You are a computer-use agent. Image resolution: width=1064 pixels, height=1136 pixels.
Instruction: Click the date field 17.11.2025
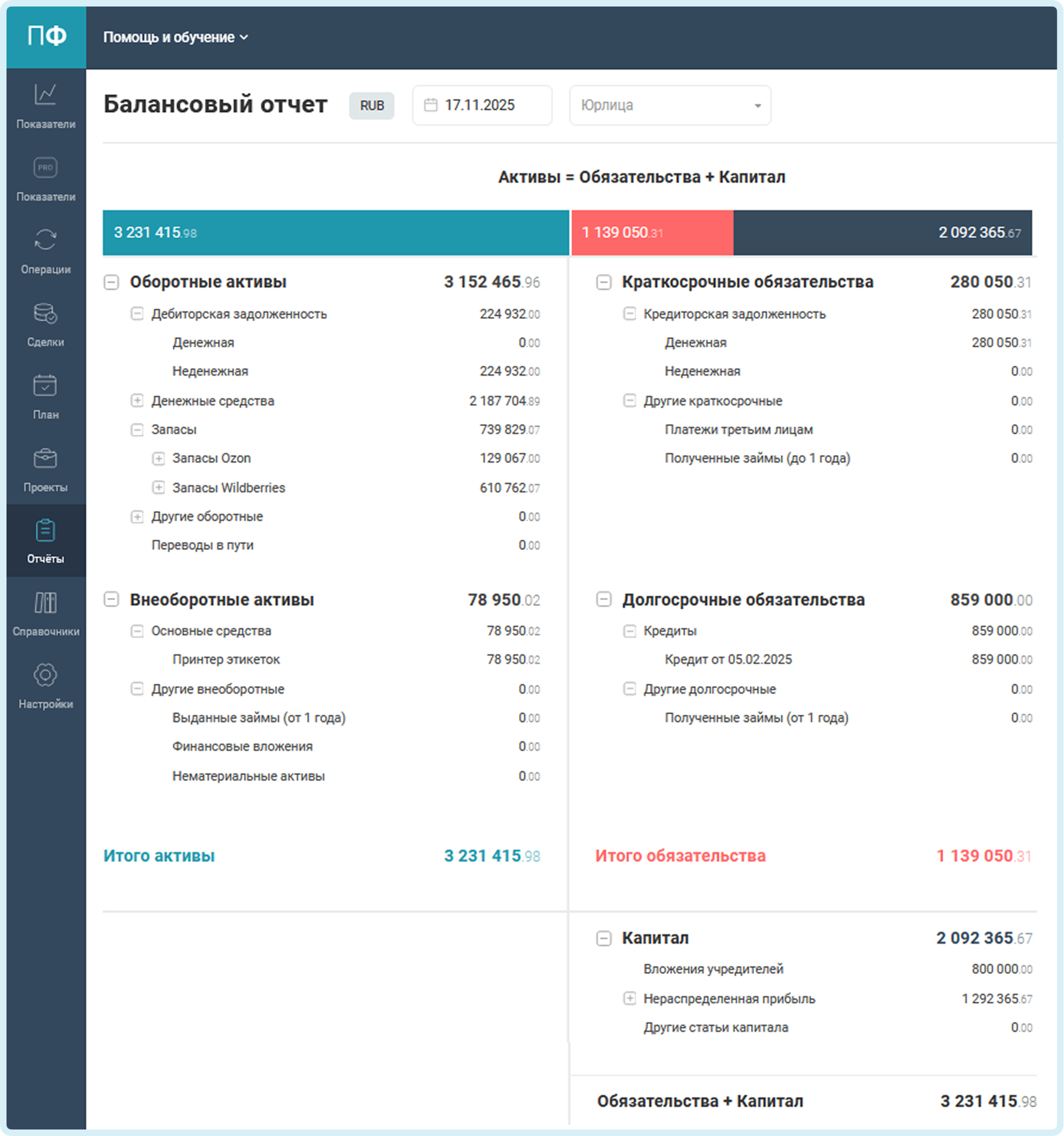point(482,105)
